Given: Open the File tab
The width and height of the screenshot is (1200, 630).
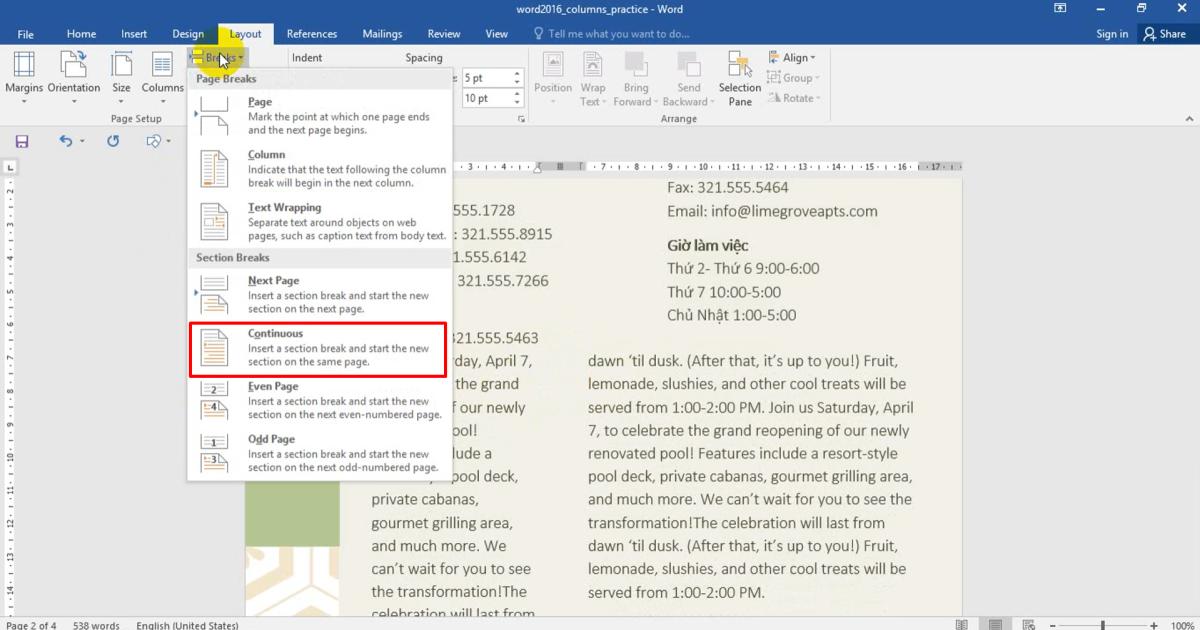Looking at the screenshot, I should point(25,34).
